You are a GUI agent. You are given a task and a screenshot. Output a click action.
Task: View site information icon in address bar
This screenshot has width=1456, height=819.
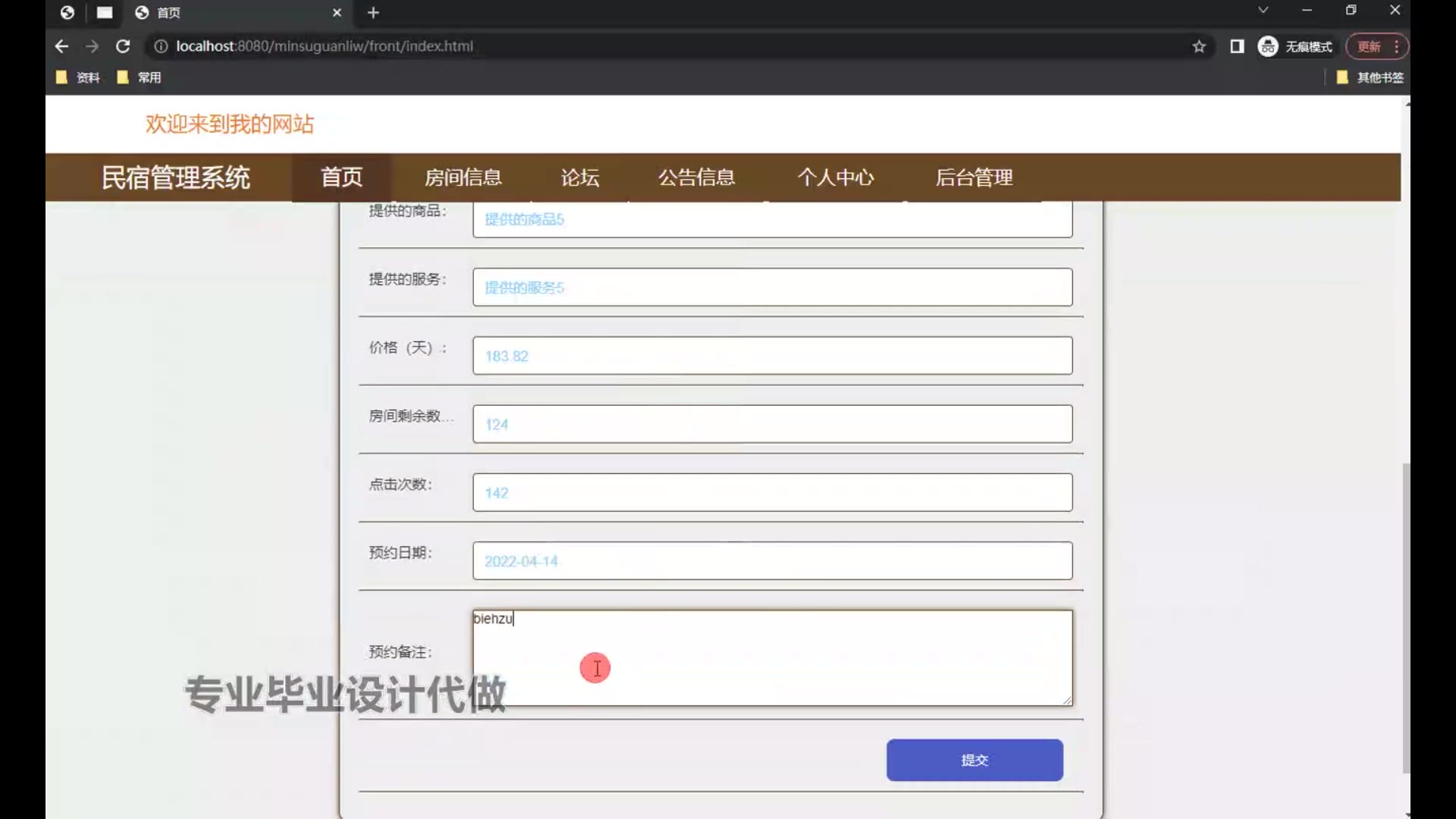(x=161, y=46)
